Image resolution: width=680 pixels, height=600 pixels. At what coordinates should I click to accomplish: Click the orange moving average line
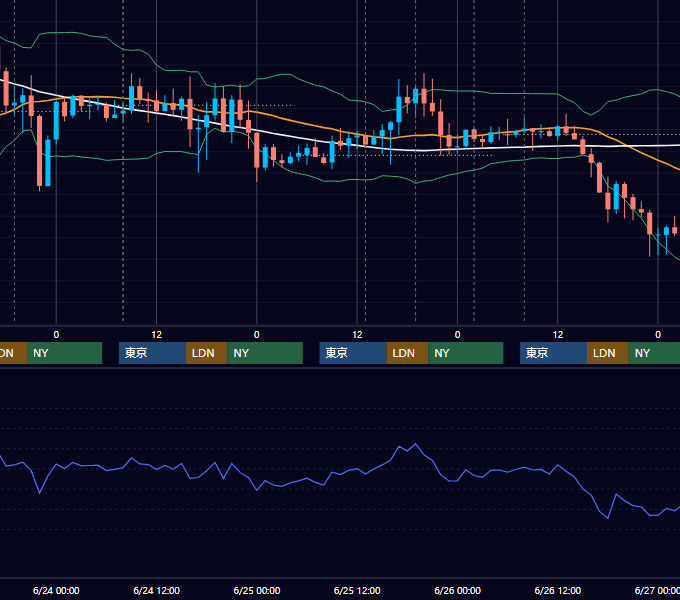(x=304, y=123)
